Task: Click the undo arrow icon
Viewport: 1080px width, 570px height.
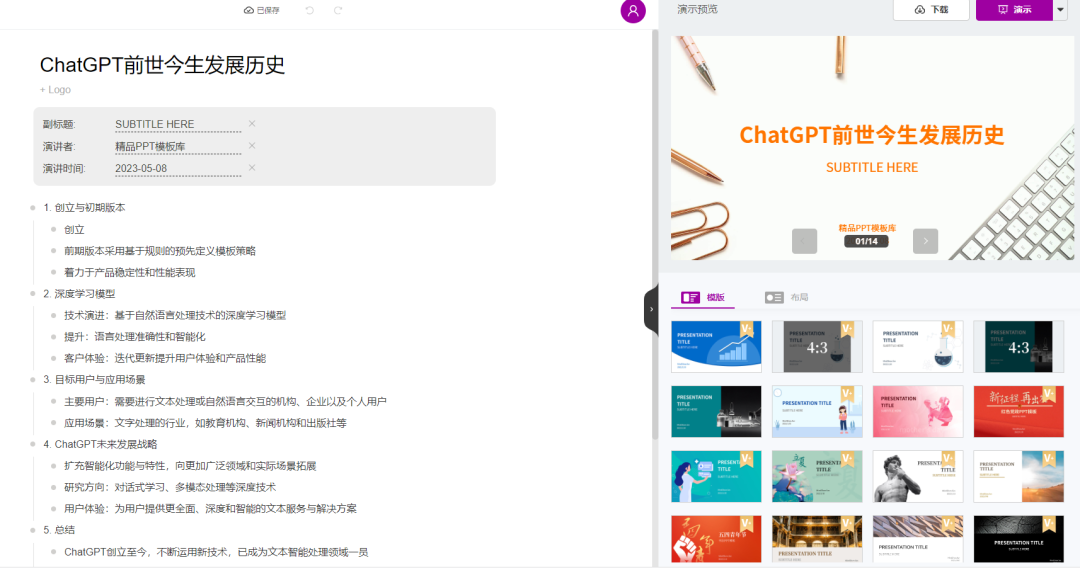Action: (x=310, y=10)
